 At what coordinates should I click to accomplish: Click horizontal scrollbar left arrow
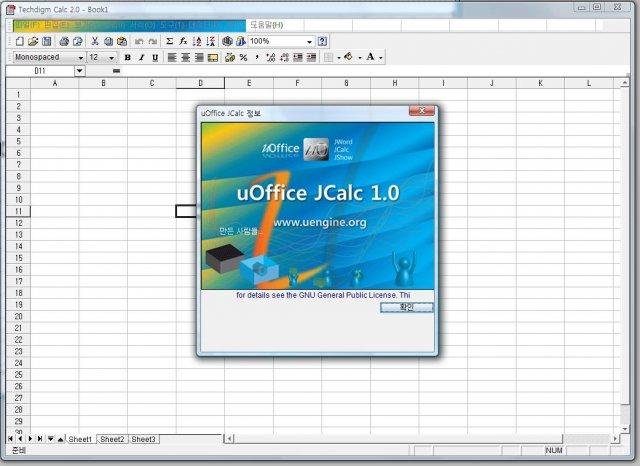229,439
